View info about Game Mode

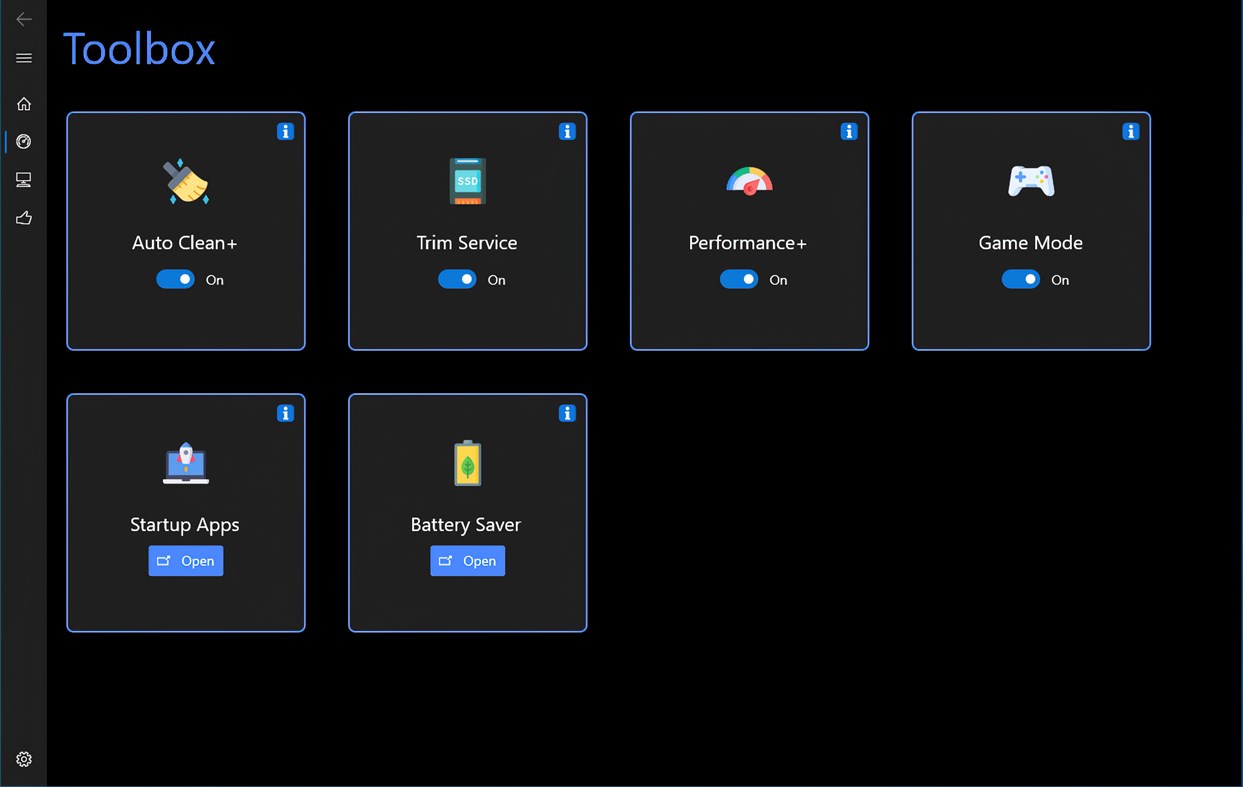click(1131, 131)
